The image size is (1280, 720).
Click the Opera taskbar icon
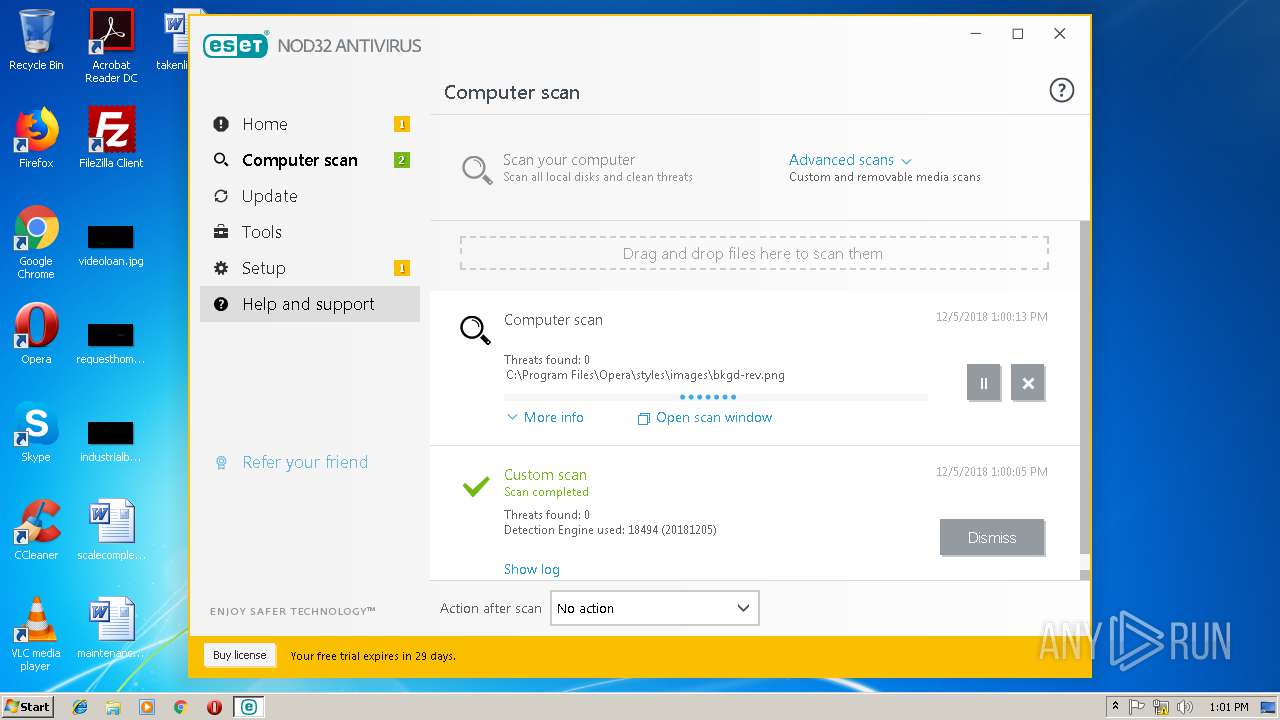(x=214, y=707)
